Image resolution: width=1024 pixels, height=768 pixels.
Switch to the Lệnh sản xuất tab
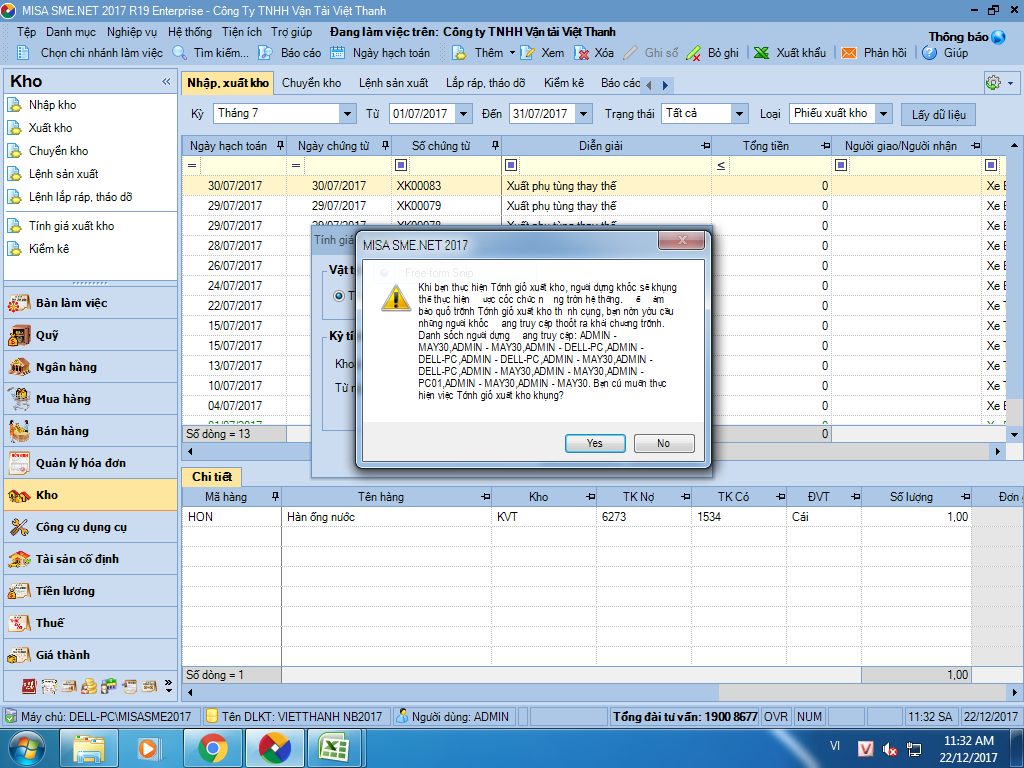(393, 83)
